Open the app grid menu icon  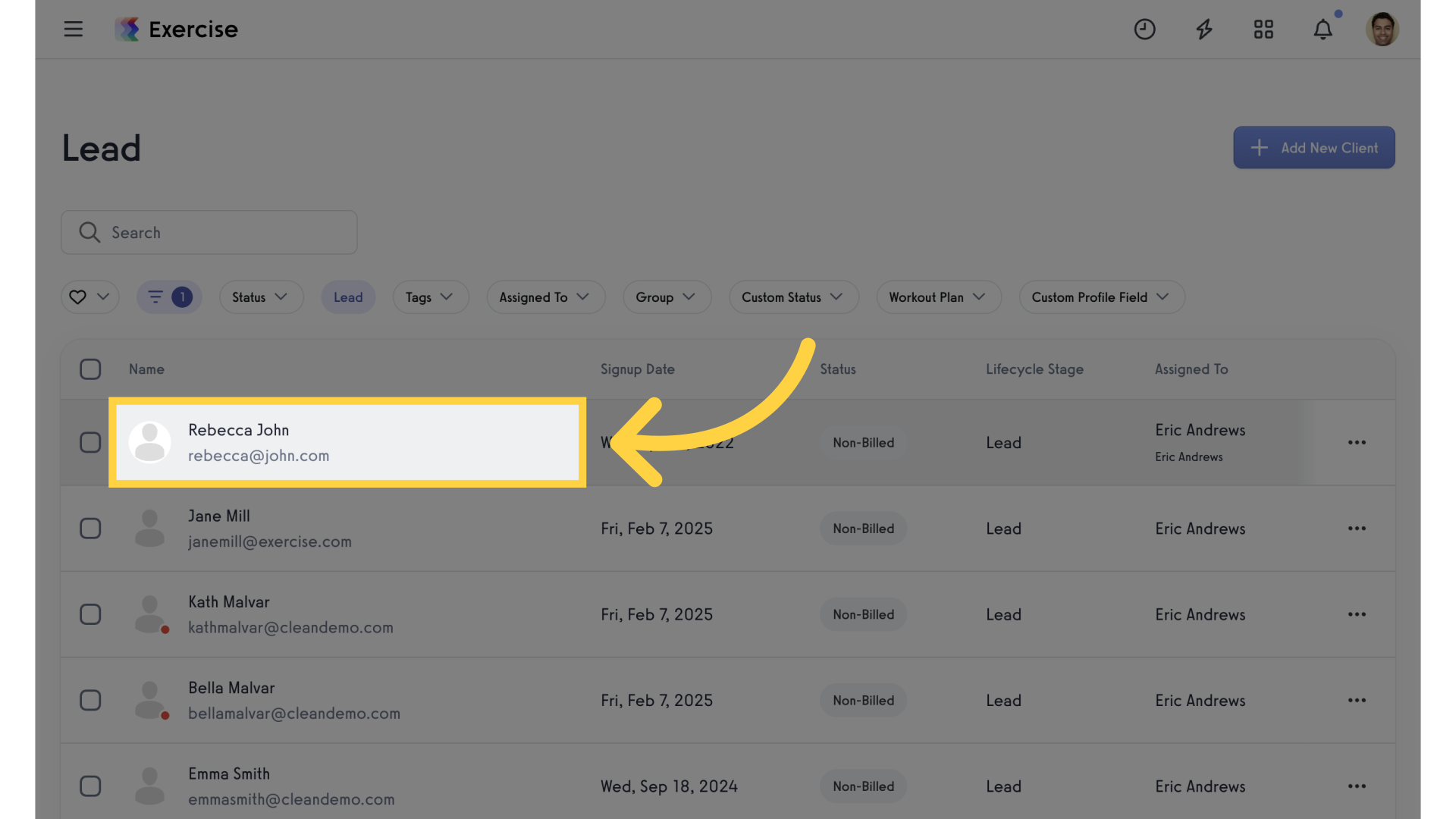click(x=1263, y=29)
